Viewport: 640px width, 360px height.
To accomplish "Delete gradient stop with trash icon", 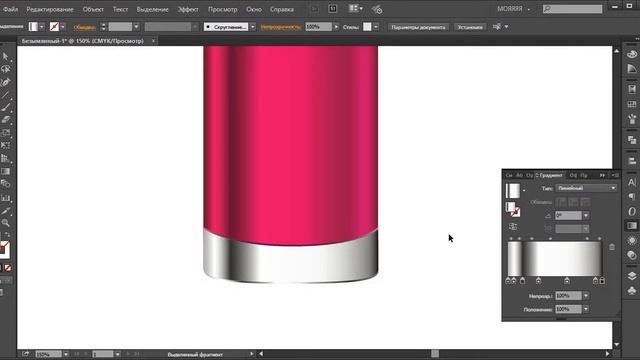I will [612, 247].
